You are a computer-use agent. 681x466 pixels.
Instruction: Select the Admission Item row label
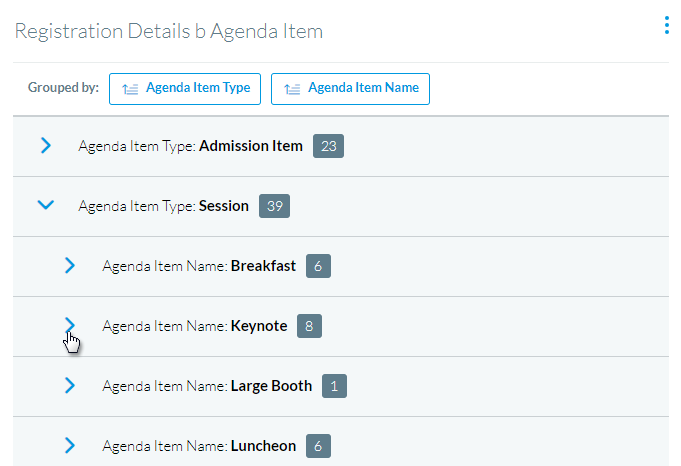(x=191, y=146)
